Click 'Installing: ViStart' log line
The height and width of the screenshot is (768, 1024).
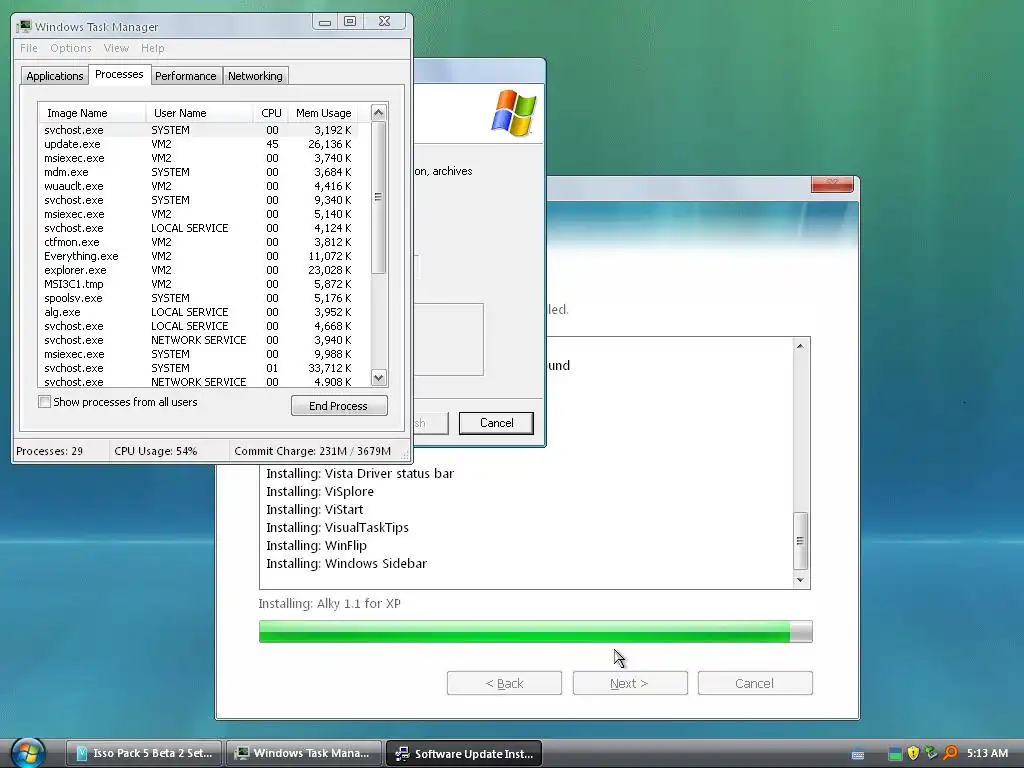coord(314,509)
